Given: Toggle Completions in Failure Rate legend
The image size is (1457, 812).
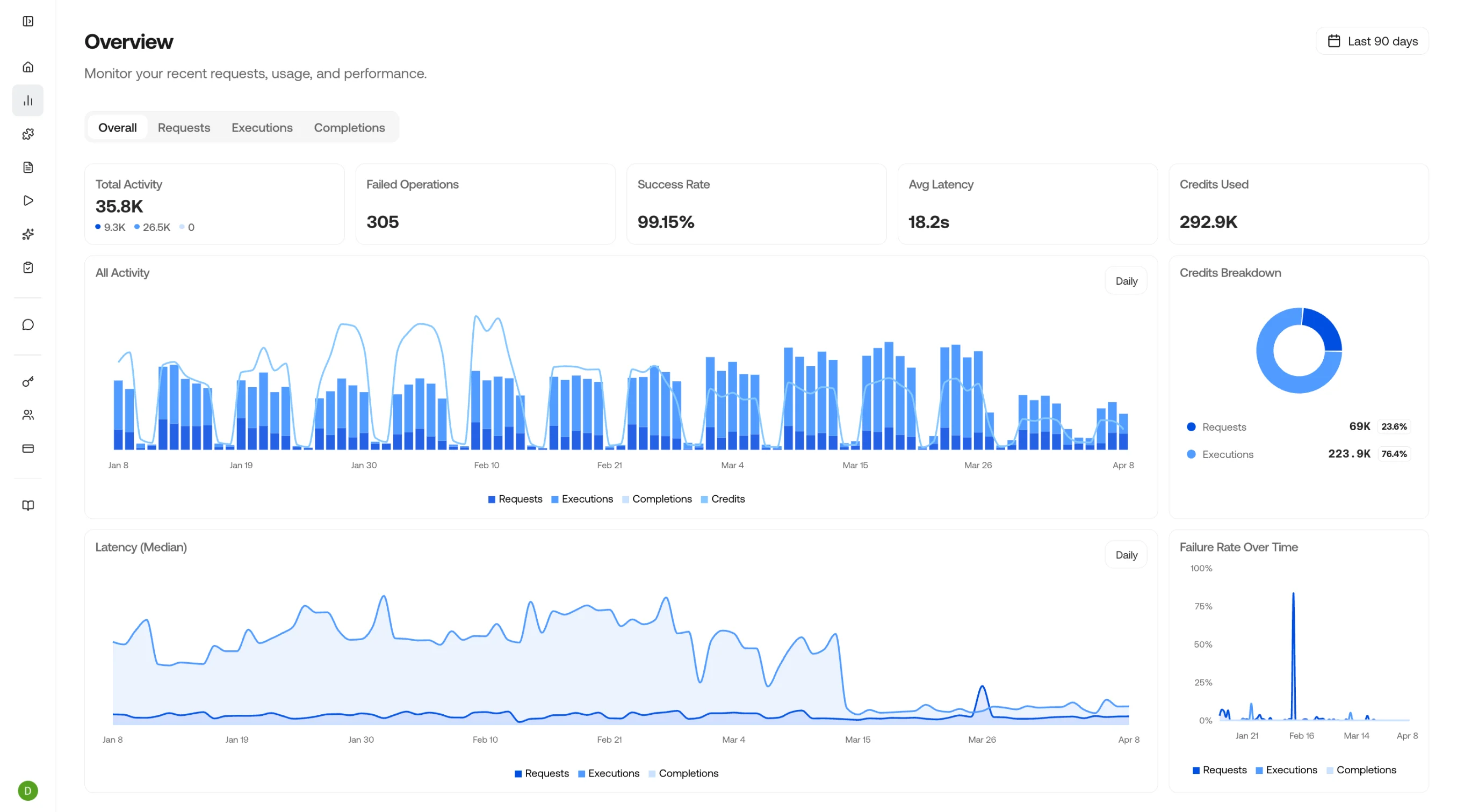Looking at the screenshot, I should click(x=1360, y=770).
